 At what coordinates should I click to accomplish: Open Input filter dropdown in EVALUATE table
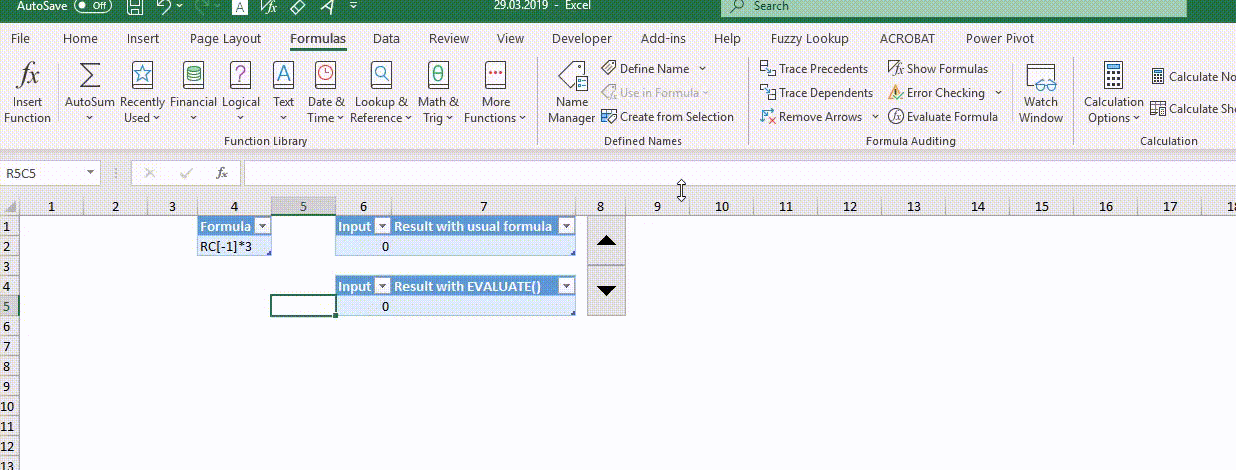coord(380,287)
